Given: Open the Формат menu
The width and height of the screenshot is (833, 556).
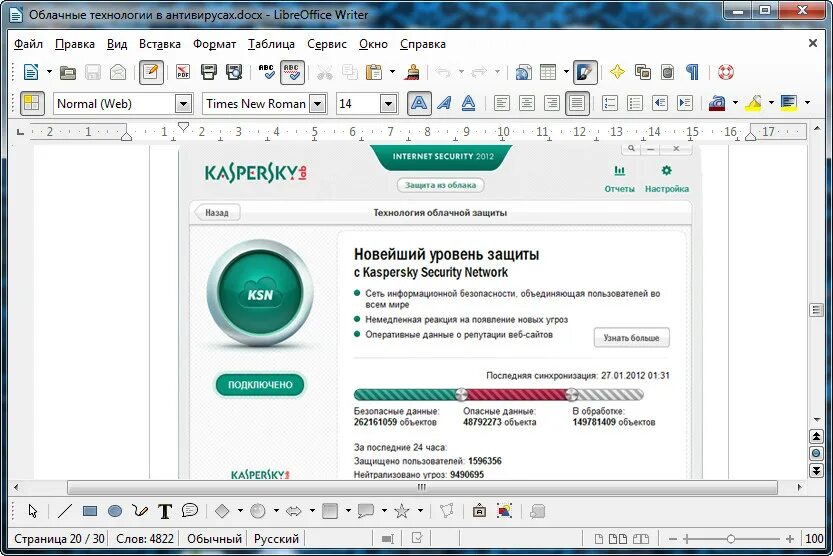Looking at the screenshot, I should point(214,44).
